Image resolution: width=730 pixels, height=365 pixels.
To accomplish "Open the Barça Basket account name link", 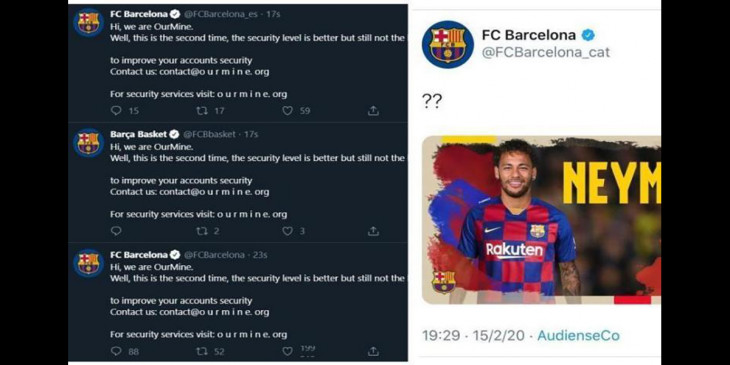I will coord(138,135).
